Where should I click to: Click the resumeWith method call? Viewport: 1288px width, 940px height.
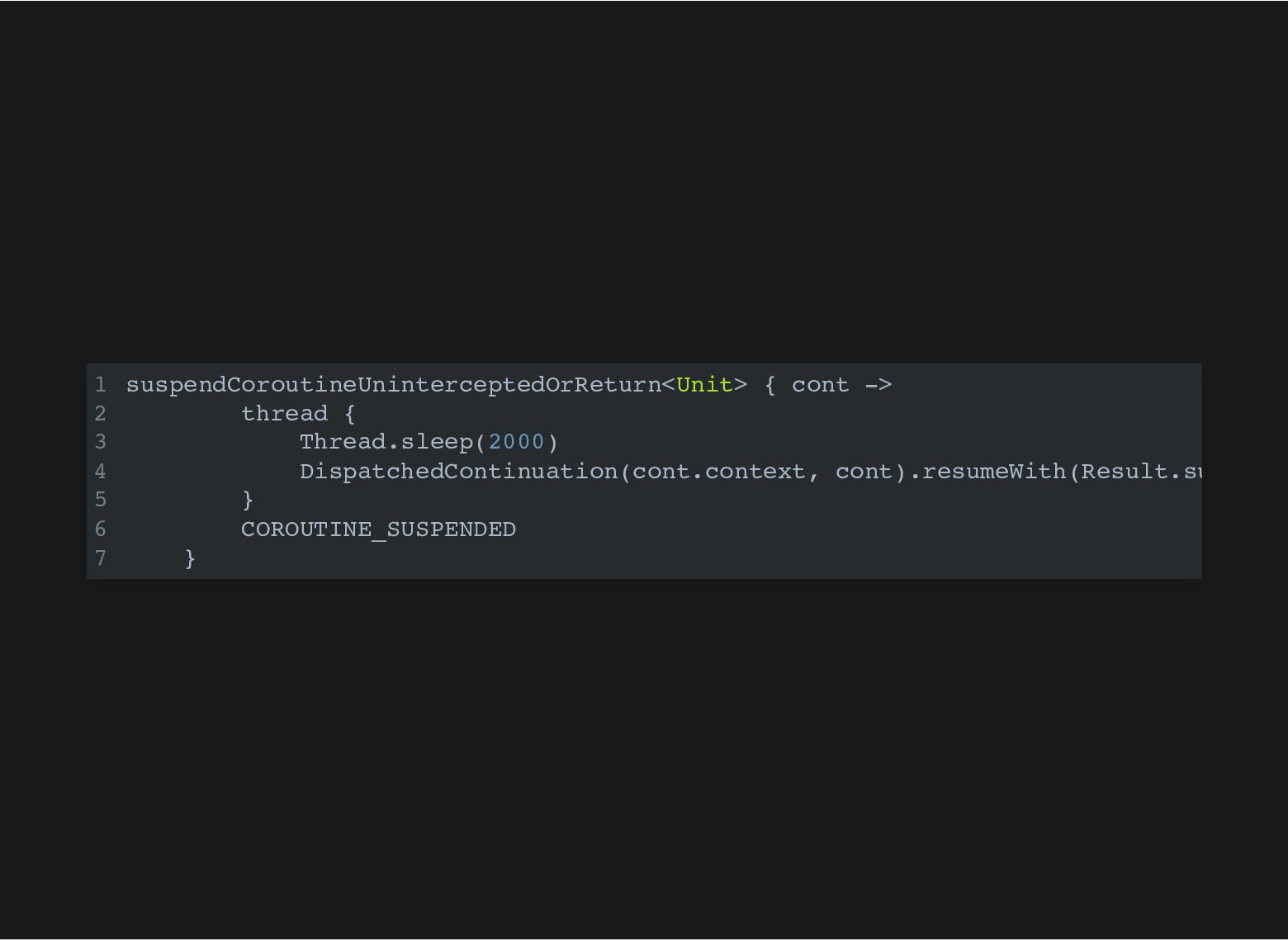[x=993, y=472]
